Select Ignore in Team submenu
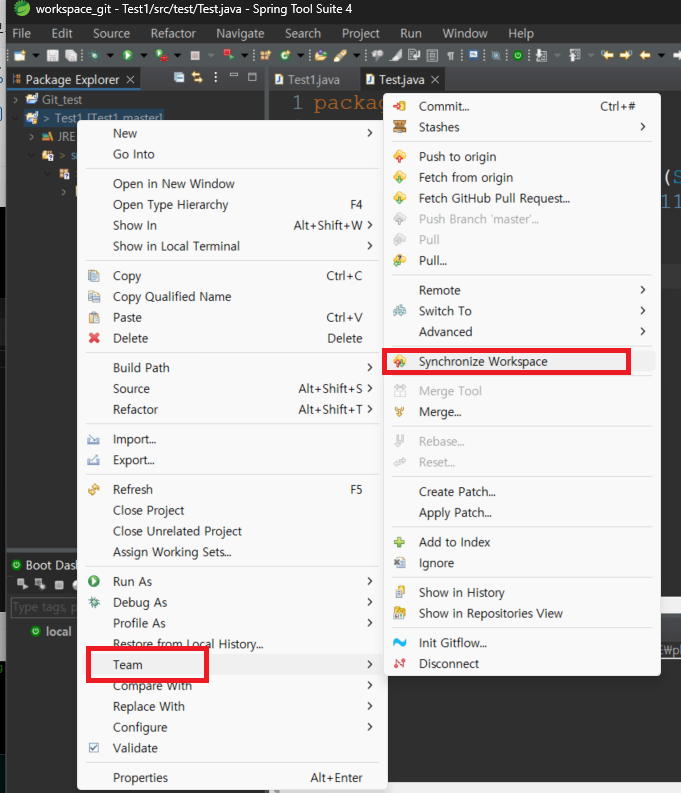 pyautogui.click(x=521, y=563)
